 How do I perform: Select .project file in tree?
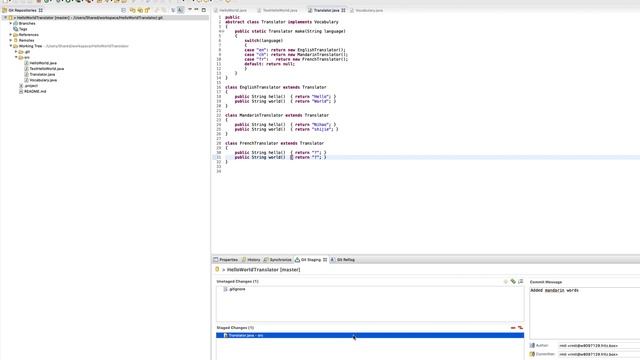point(28,86)
